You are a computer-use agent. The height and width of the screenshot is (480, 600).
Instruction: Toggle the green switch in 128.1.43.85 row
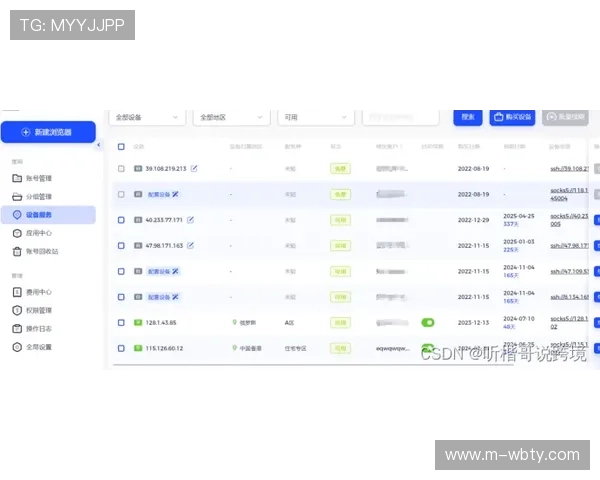pyautogui.click(x=428, y=322)
